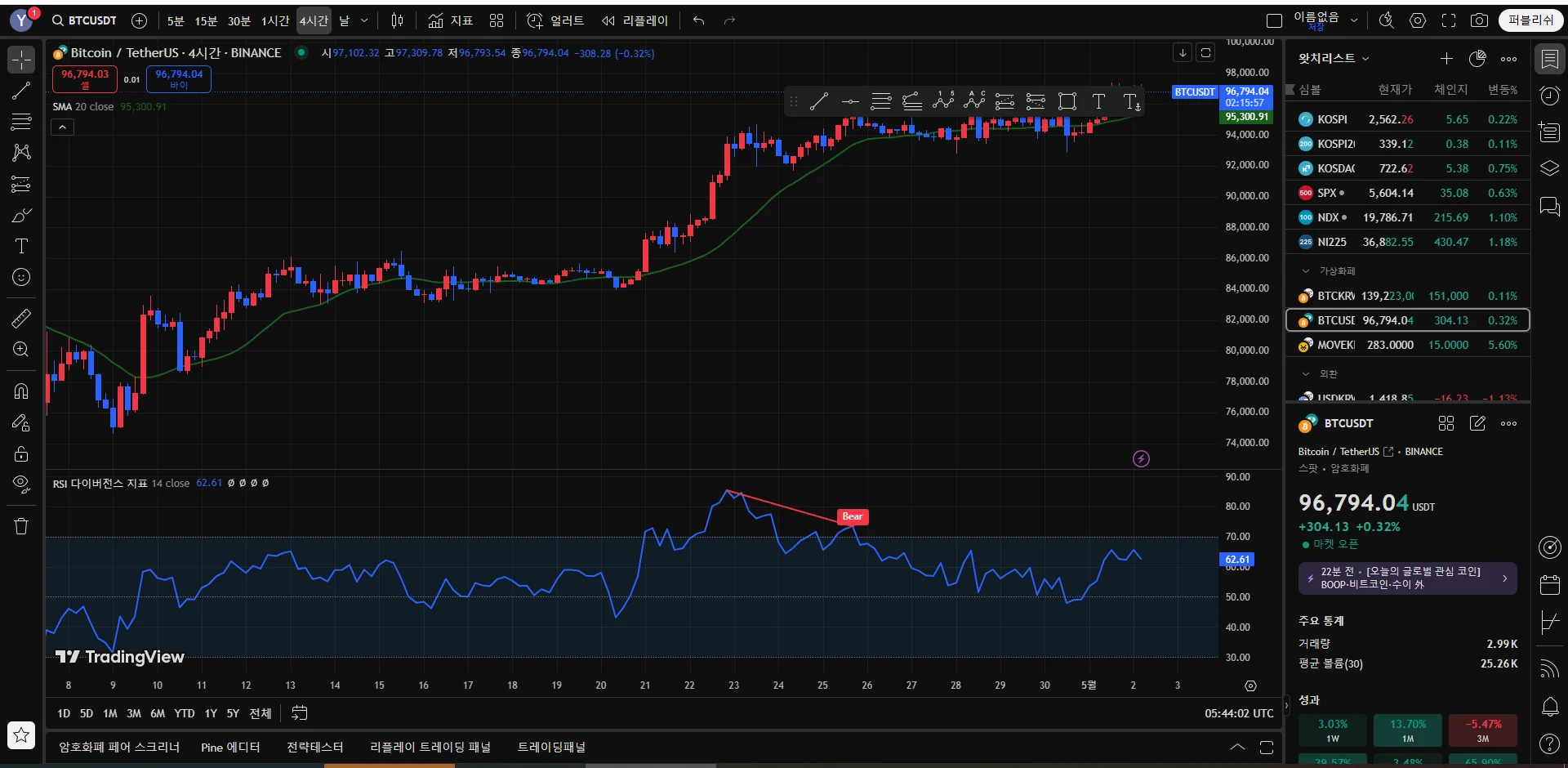Click the trash icon to remove drawings
Image resolution: width=1568 pixels, height=768 pixels.
click(x=21, y=526)
